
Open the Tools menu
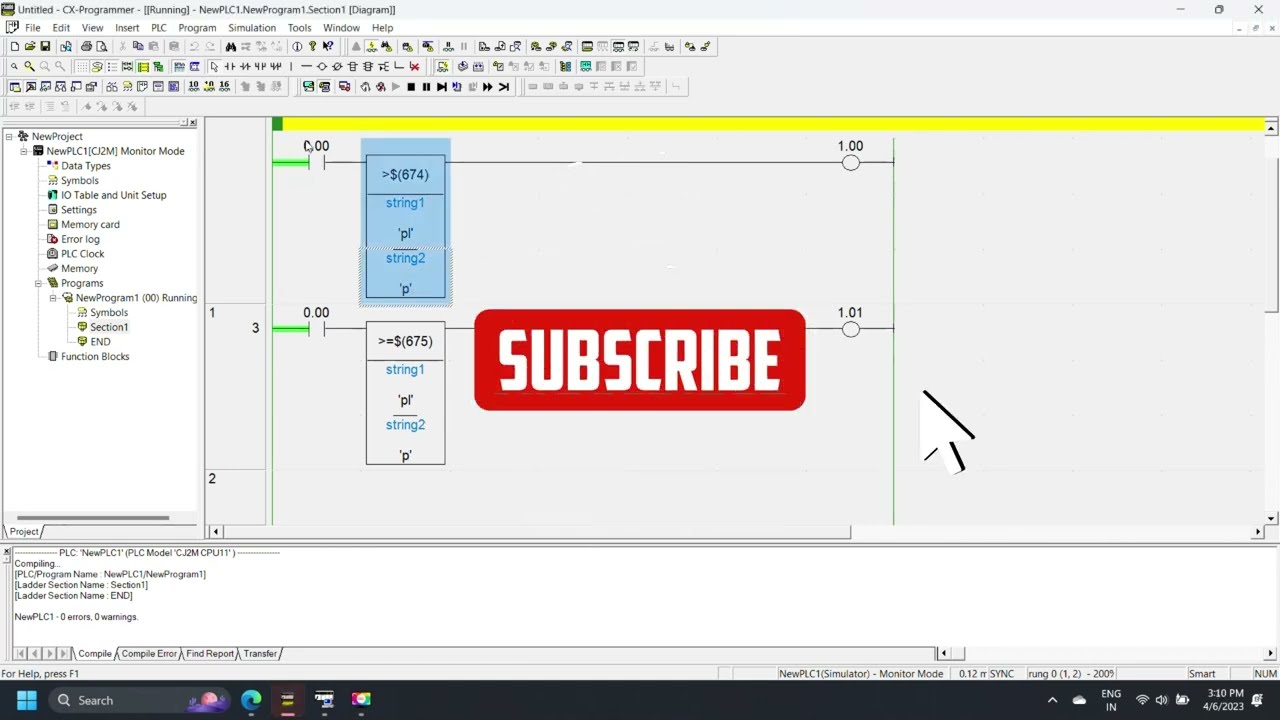pos(299,27)
